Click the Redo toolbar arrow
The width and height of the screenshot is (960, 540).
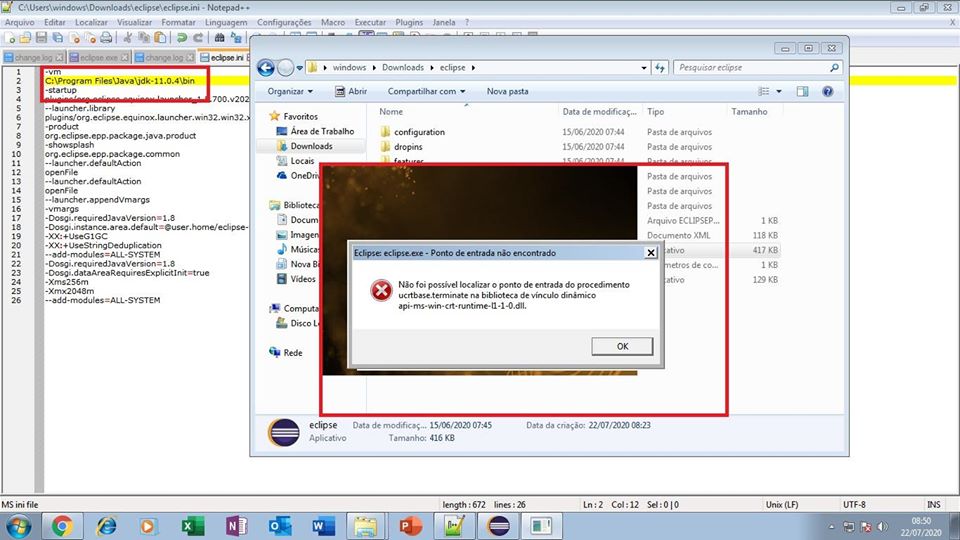(198, 38)
